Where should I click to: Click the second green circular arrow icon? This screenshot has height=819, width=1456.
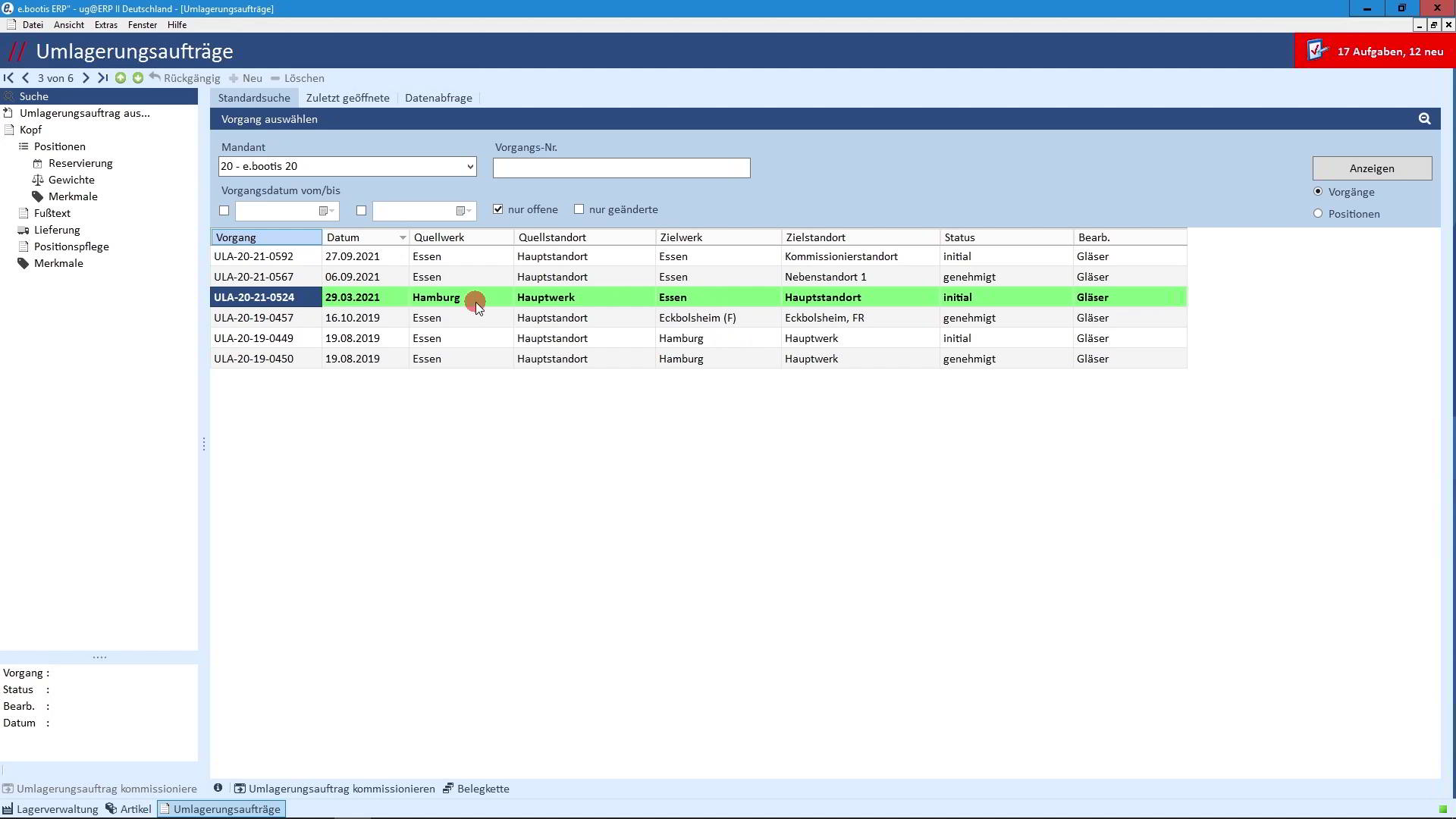pyautogui.click(x=138, y=78)
